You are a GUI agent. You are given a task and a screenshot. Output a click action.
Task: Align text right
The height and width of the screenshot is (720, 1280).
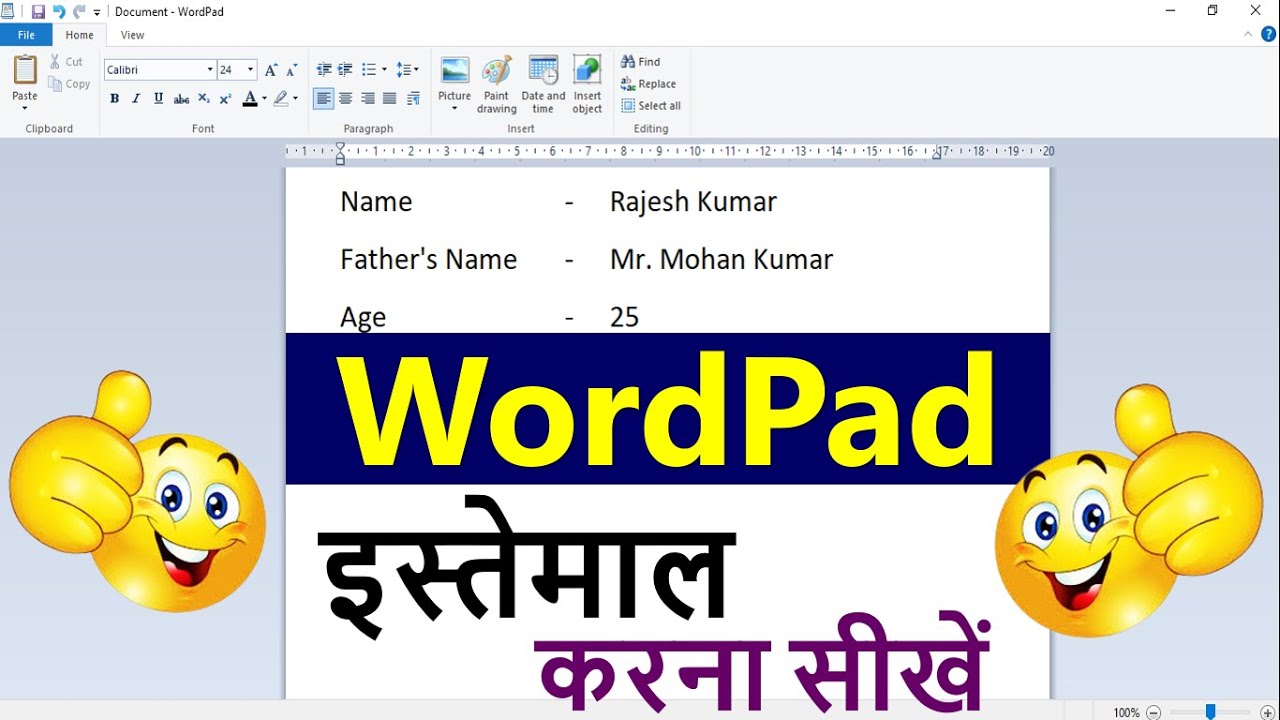point(367,98)
